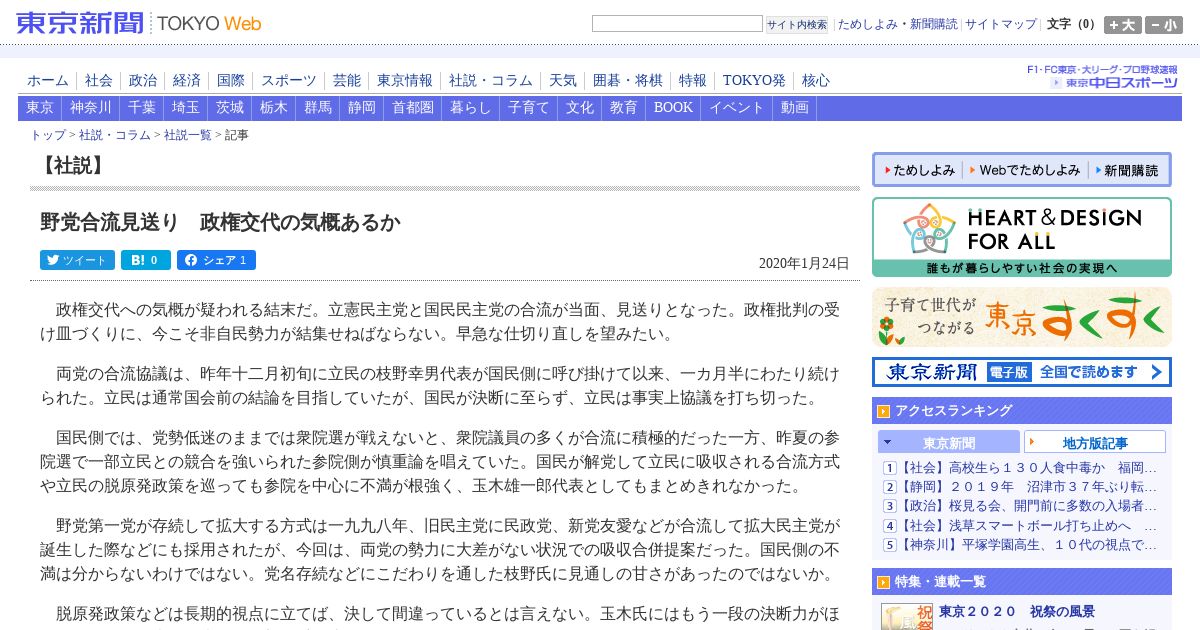Select 埼玉 in regional bar
The height and width of the screenshot is (630, 1200).
click(x=186, y=108)
